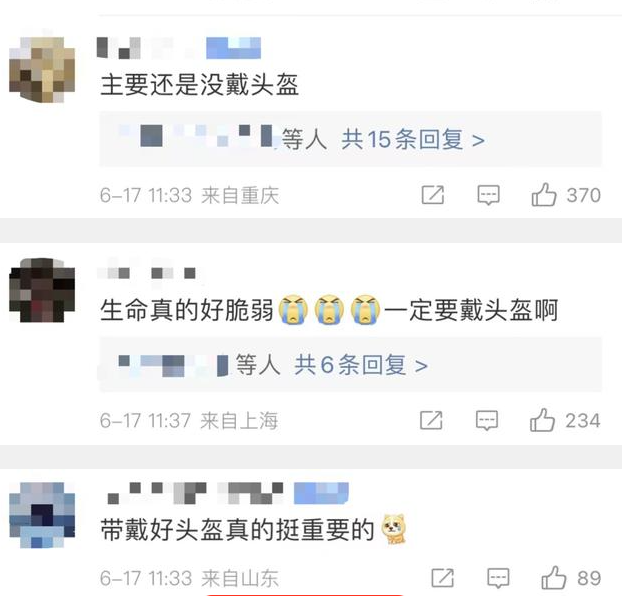Reply to the comment posted from 重庆
This screenshot has width=622, height=596.
(488, 195)
